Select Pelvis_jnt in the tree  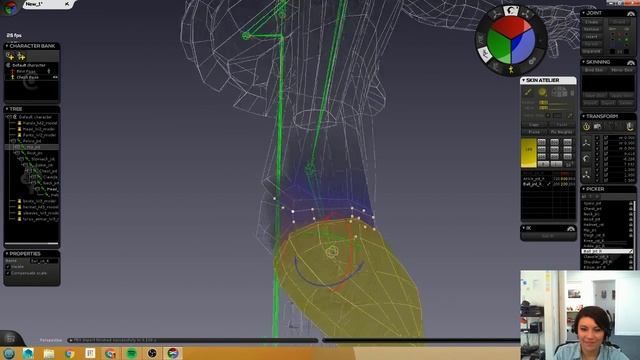(32, 141)
